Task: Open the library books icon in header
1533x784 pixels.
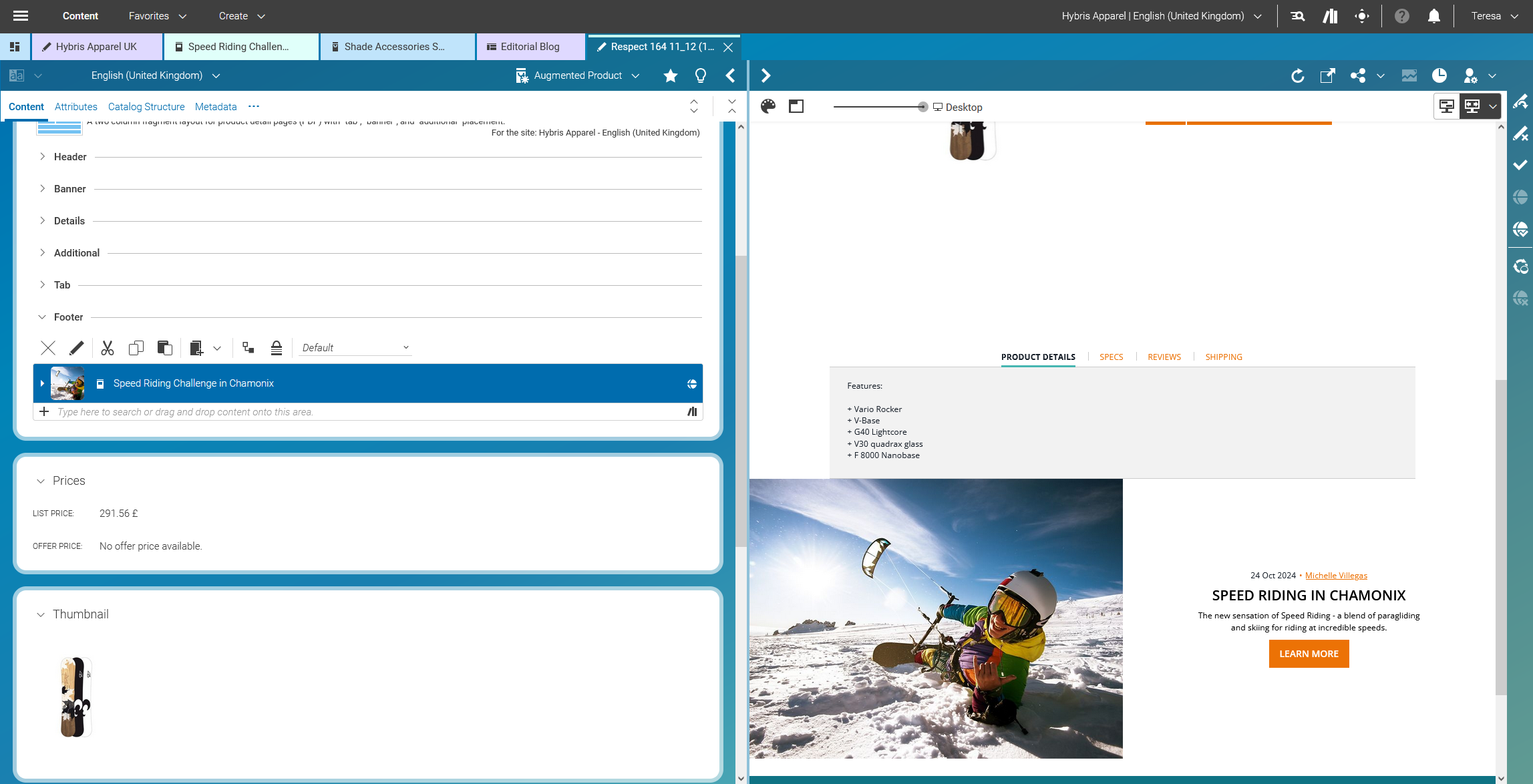Action: (x=1330, y=16)
